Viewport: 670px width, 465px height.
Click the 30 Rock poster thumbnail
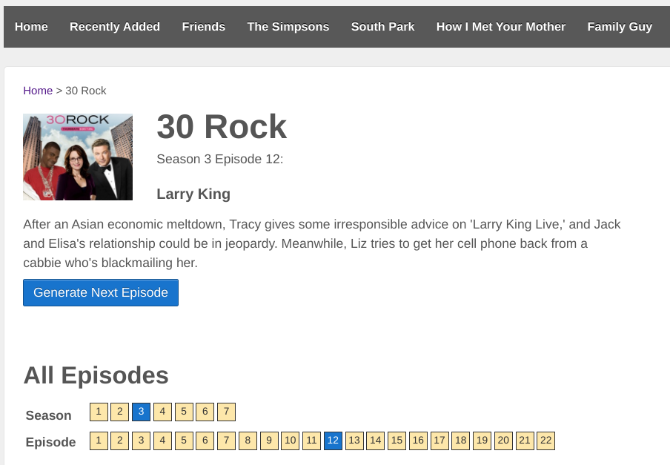click(78, 157)
